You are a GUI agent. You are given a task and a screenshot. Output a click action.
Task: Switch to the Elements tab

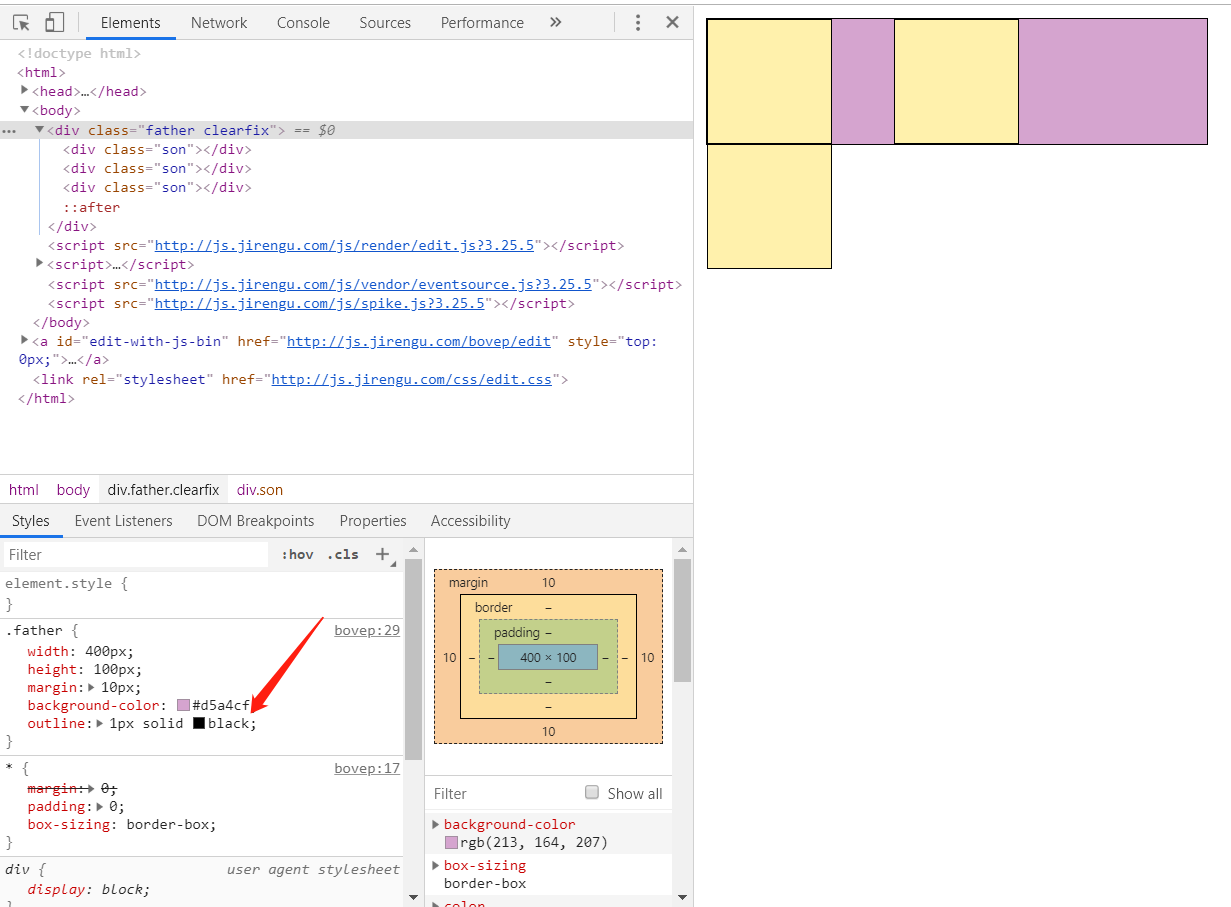click(131, 22)
